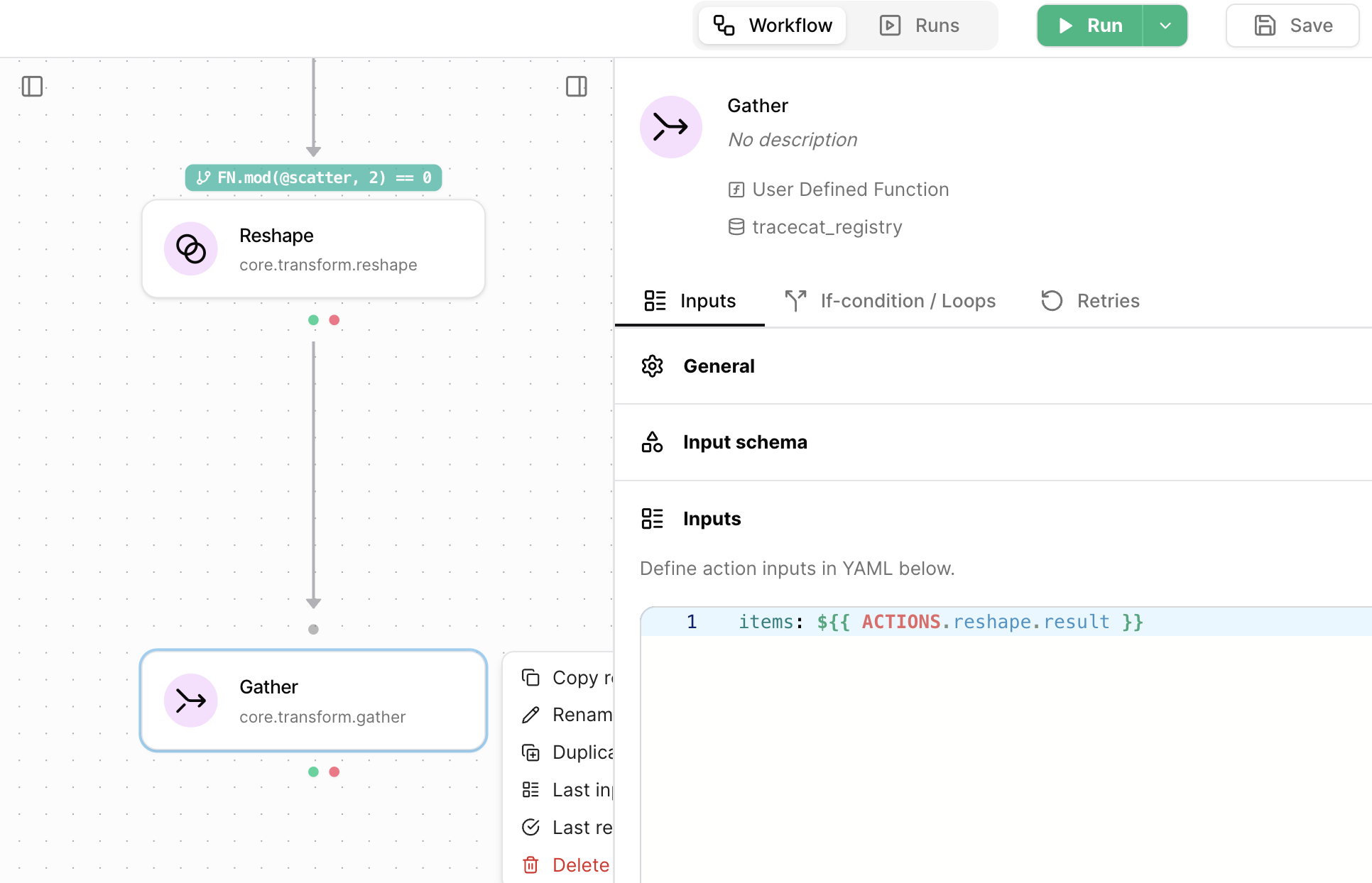Viewport: 1372px width, 883px height.
Task: Switch to the Runs view tab
Action: coord(920,26)
